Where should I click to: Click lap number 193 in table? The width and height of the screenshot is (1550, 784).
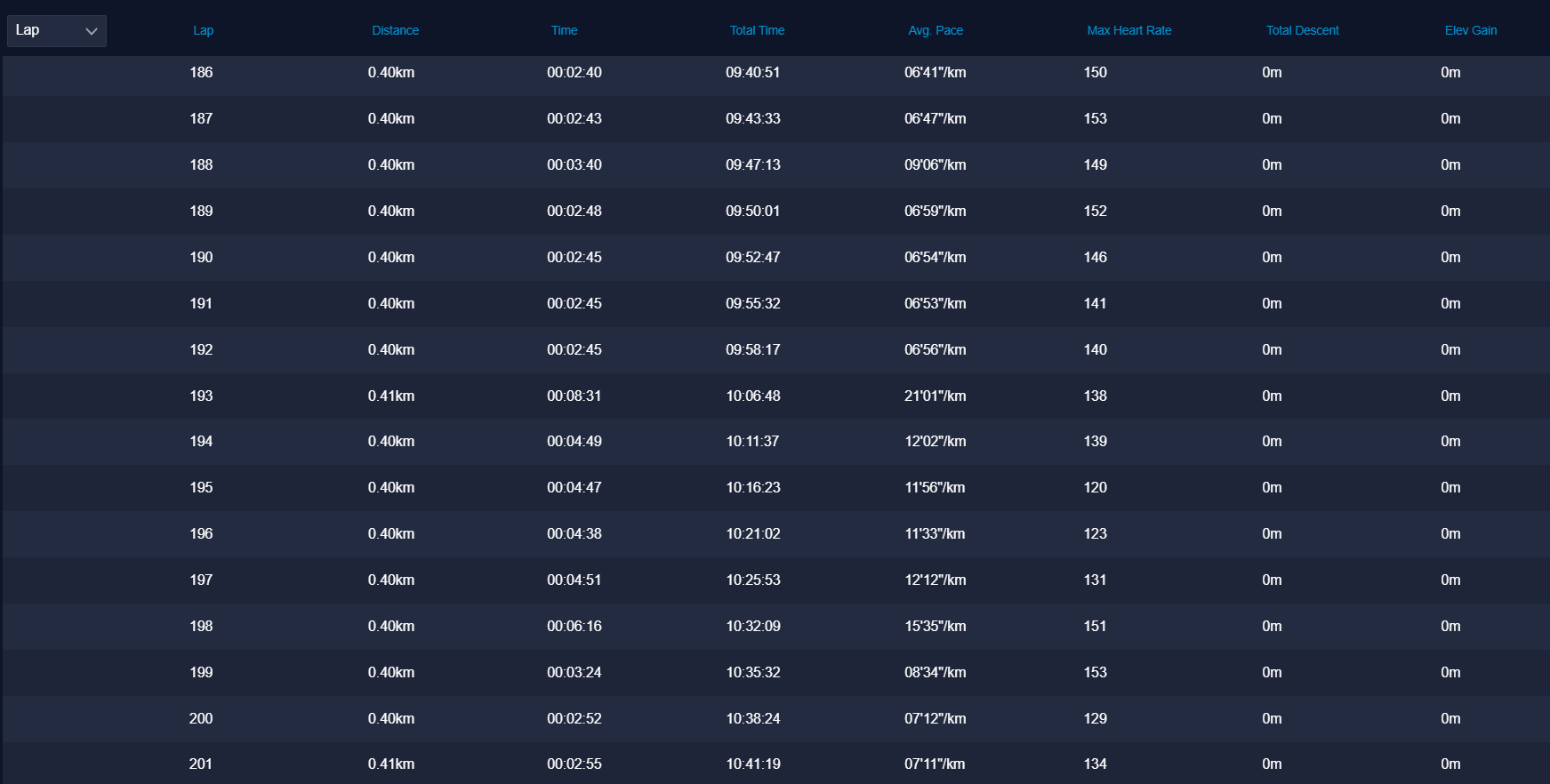tap(201, 396)
